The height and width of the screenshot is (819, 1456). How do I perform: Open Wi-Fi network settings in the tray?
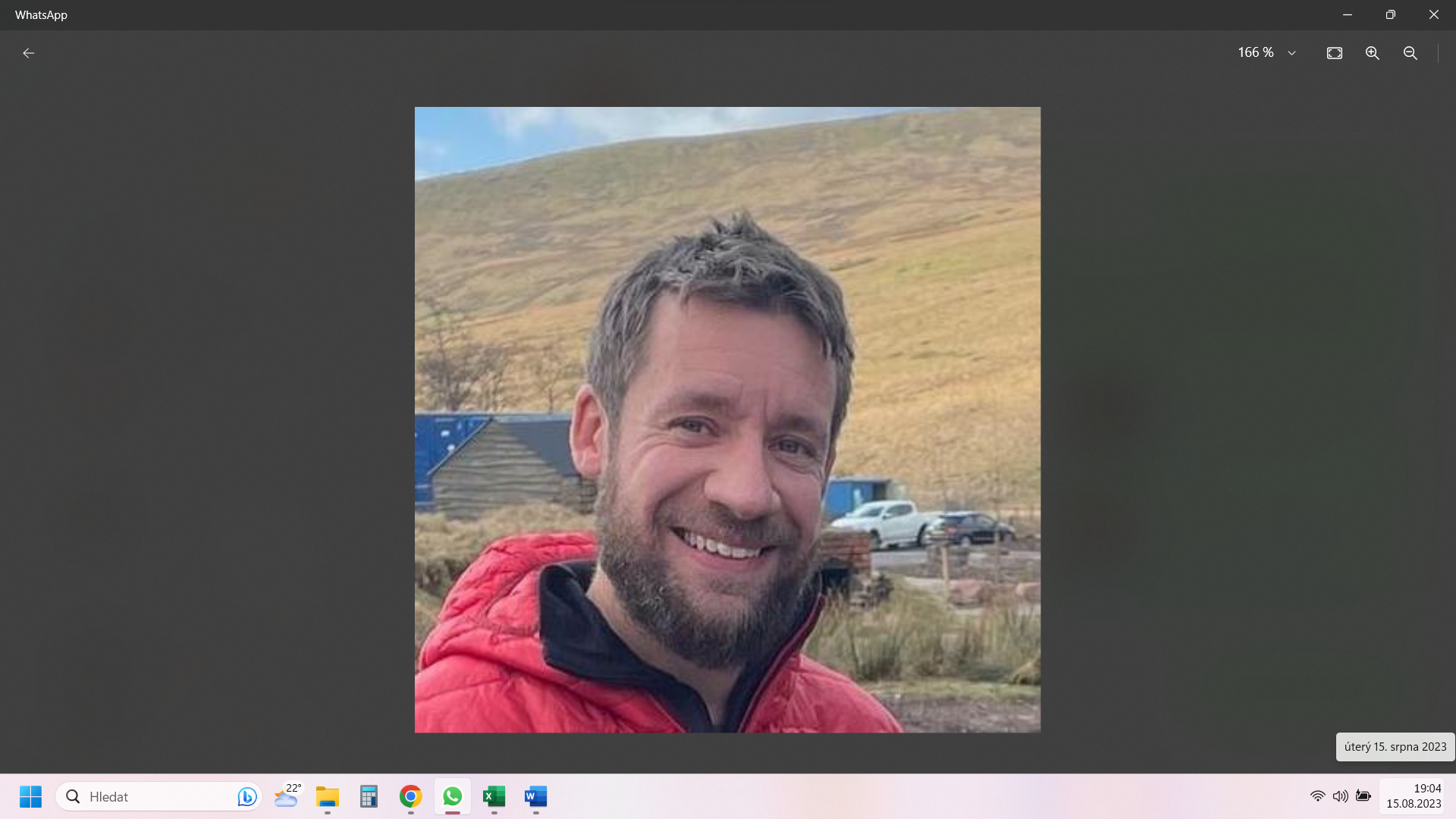(x=1317, y=796)
